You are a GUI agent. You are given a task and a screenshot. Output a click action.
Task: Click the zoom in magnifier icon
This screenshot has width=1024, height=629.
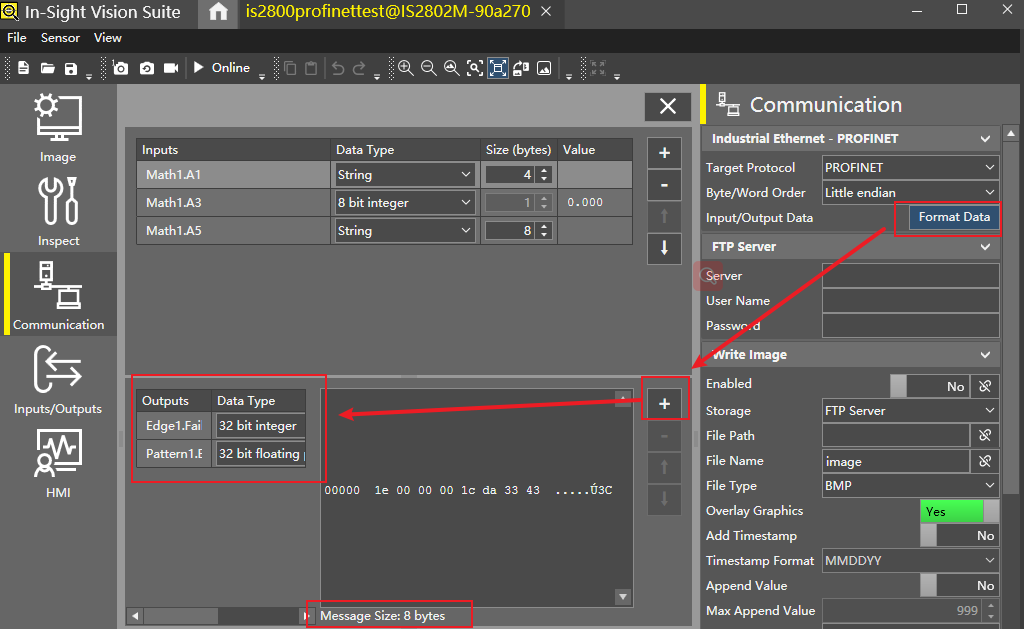click(405, 68)
